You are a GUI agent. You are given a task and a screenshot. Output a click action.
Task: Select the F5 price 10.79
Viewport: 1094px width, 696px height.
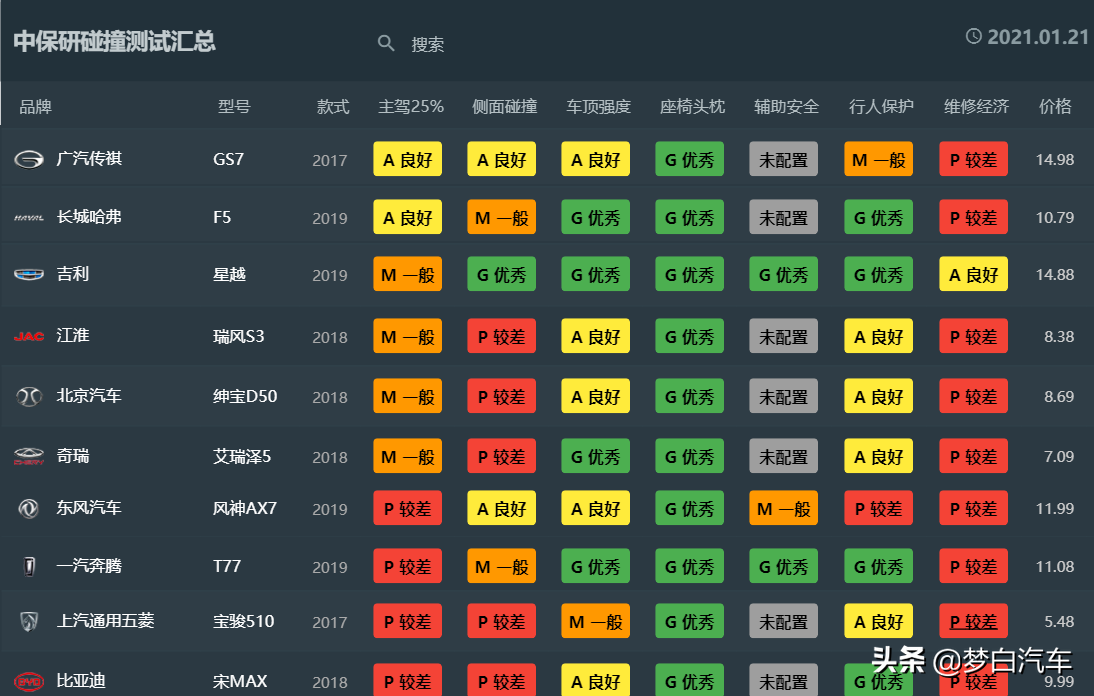click(x=1055, y=218)
